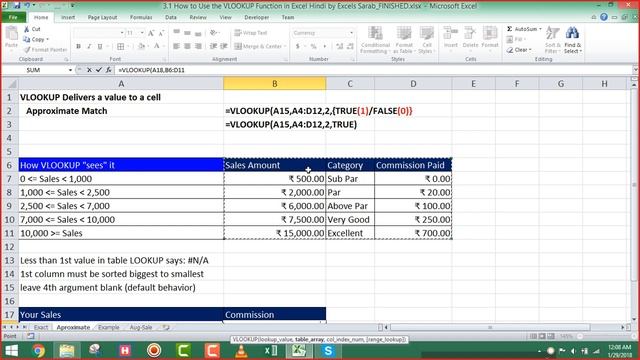
Task: Confirm formula with the checkmark button
Action: pos(99,70)
